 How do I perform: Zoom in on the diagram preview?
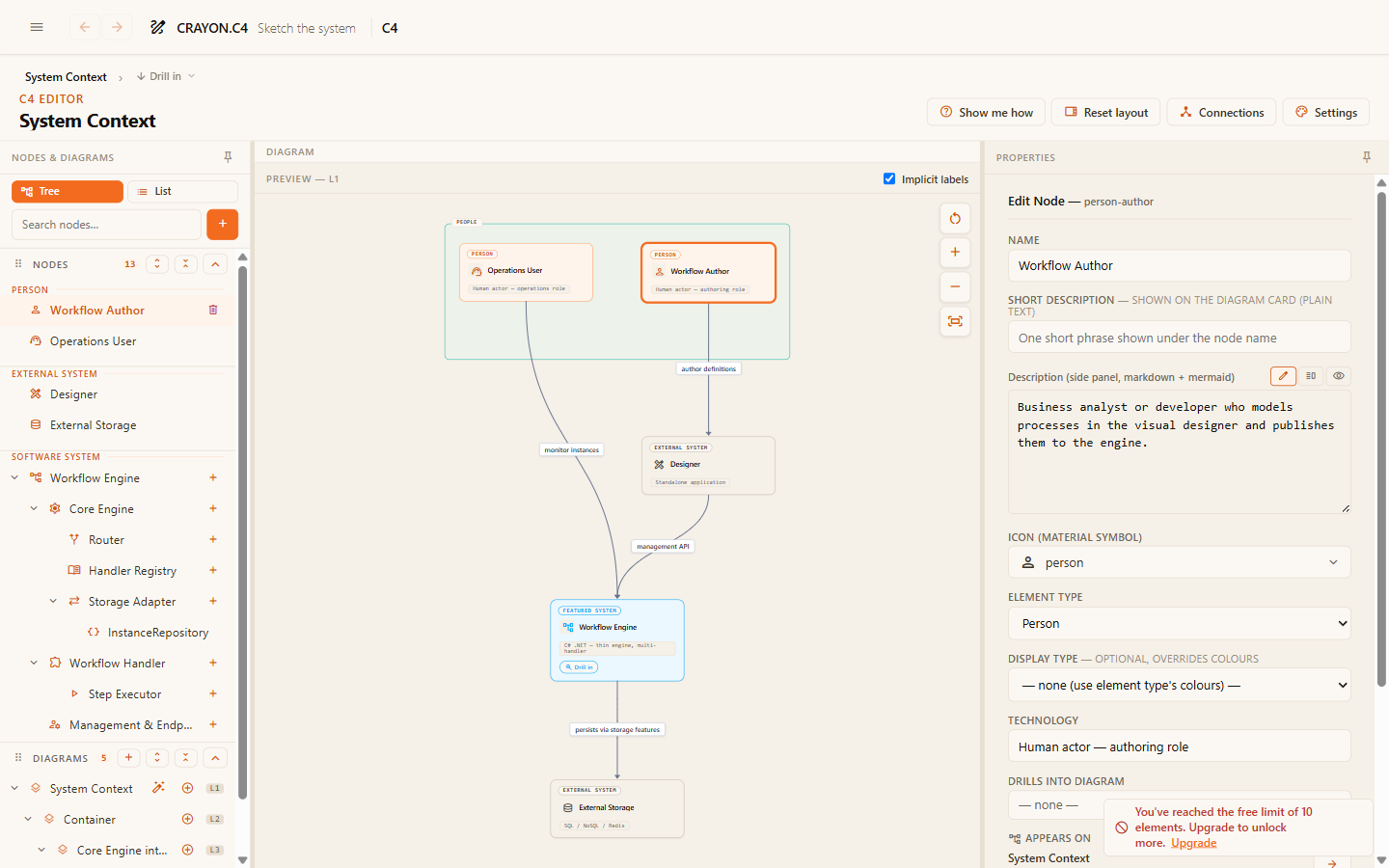955,253
